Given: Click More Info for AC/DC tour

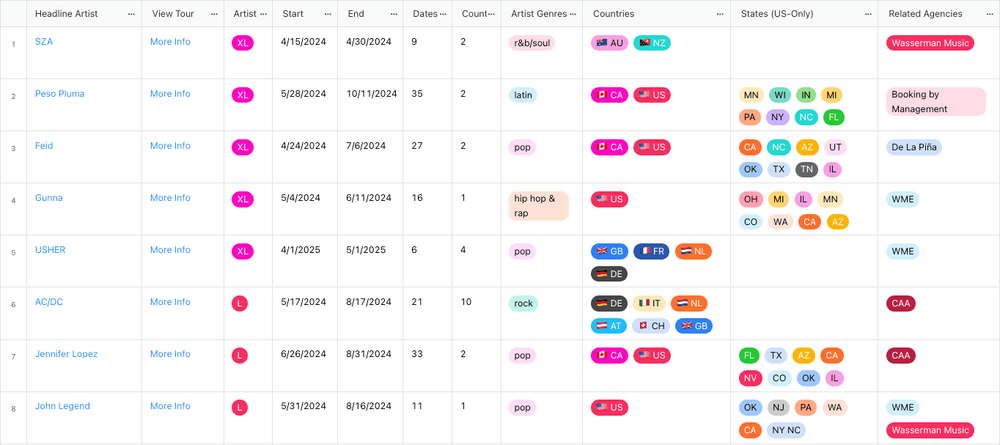Looking at the screenshot, I should click(x=170, y=302).
